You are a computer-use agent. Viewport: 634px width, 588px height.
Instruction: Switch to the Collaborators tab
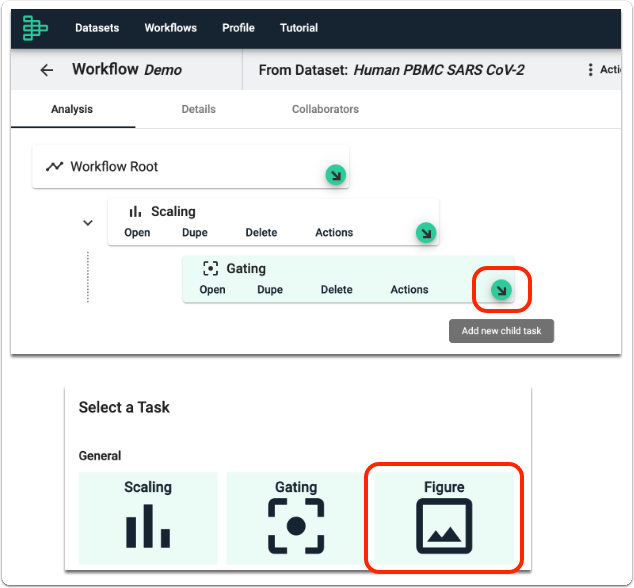325,109
